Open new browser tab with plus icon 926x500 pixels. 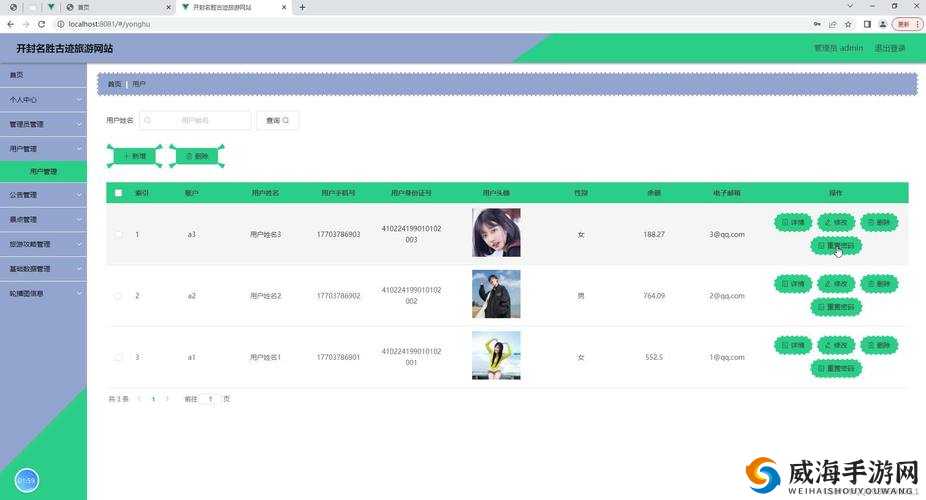pos(302,7)
